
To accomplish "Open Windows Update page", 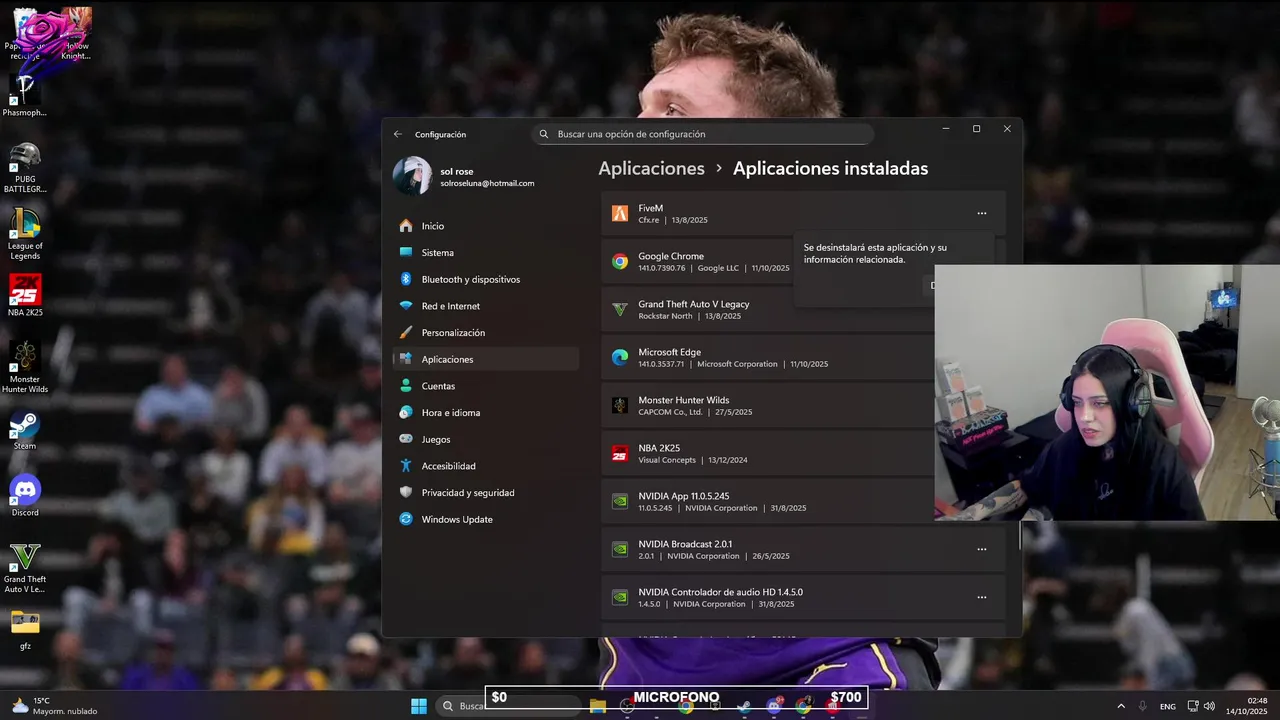I will 486,519.
